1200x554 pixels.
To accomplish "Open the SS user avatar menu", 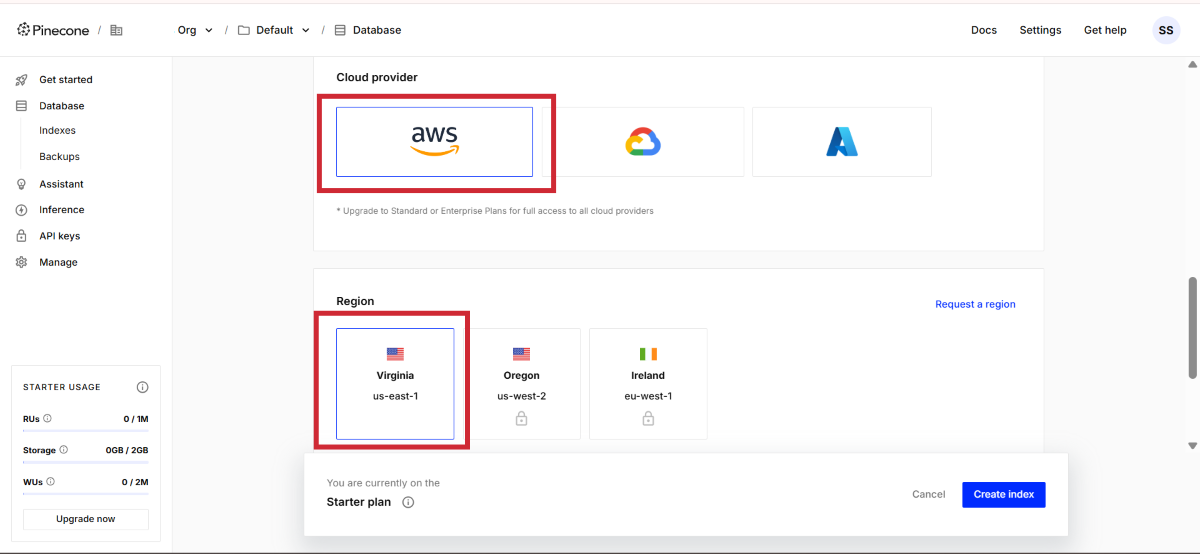I will point(1165,30).
